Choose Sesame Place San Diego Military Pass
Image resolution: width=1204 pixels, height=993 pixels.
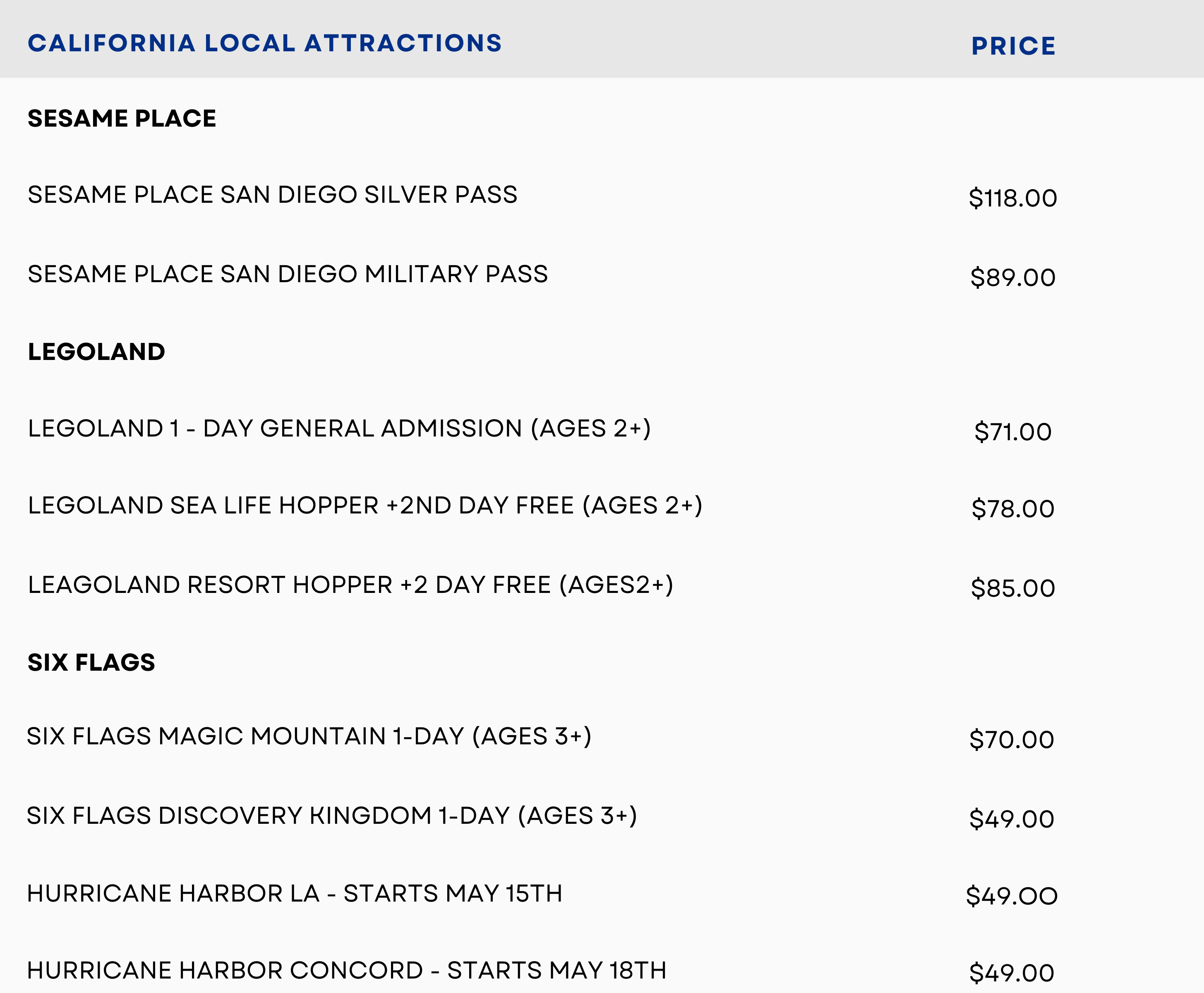[x=288, y=274]
